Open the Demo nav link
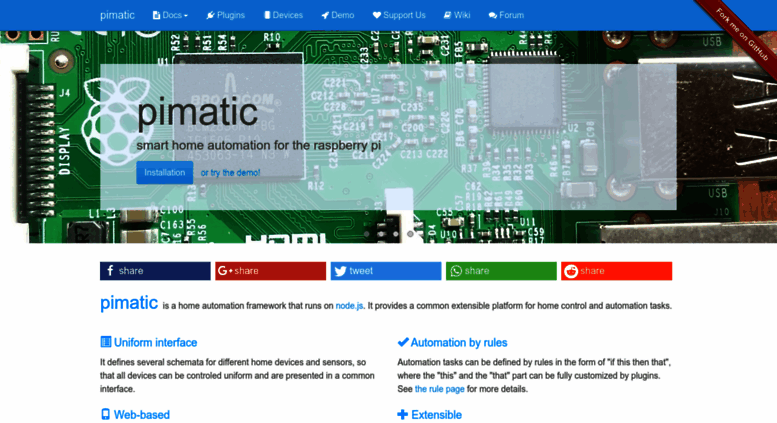 pyautogui.click(x=337, y=15)
